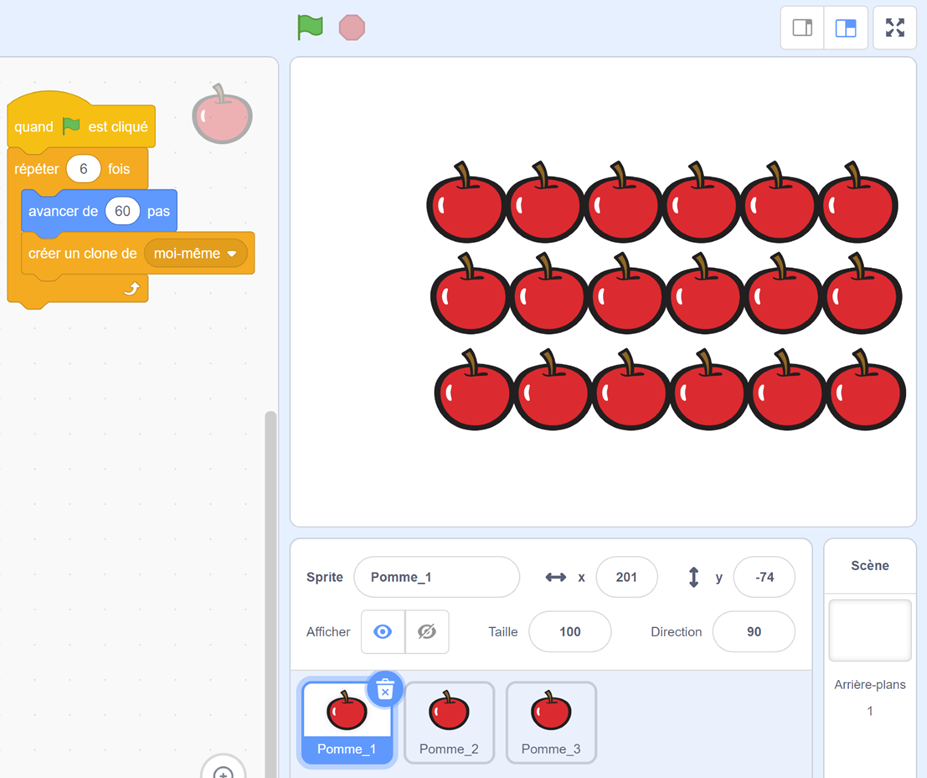The image size is (927, 778).
Task: Enter full screen stage mode
Action: (895, 28)
